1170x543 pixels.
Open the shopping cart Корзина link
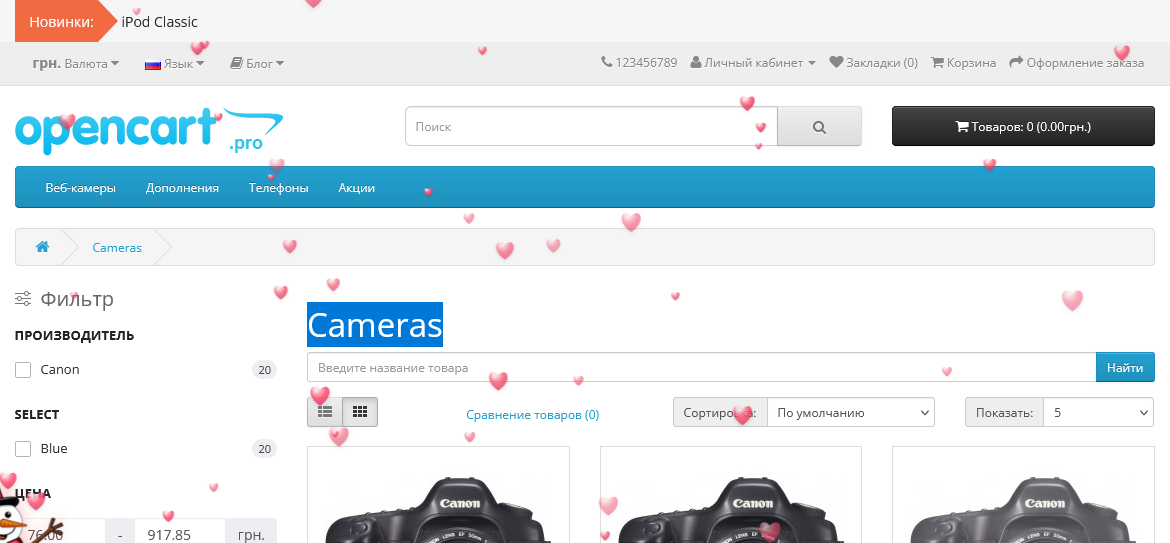963,62
